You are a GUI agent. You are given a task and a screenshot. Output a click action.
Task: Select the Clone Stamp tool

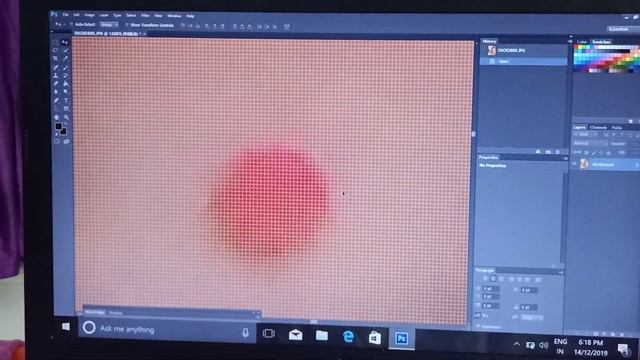point(56,75)
